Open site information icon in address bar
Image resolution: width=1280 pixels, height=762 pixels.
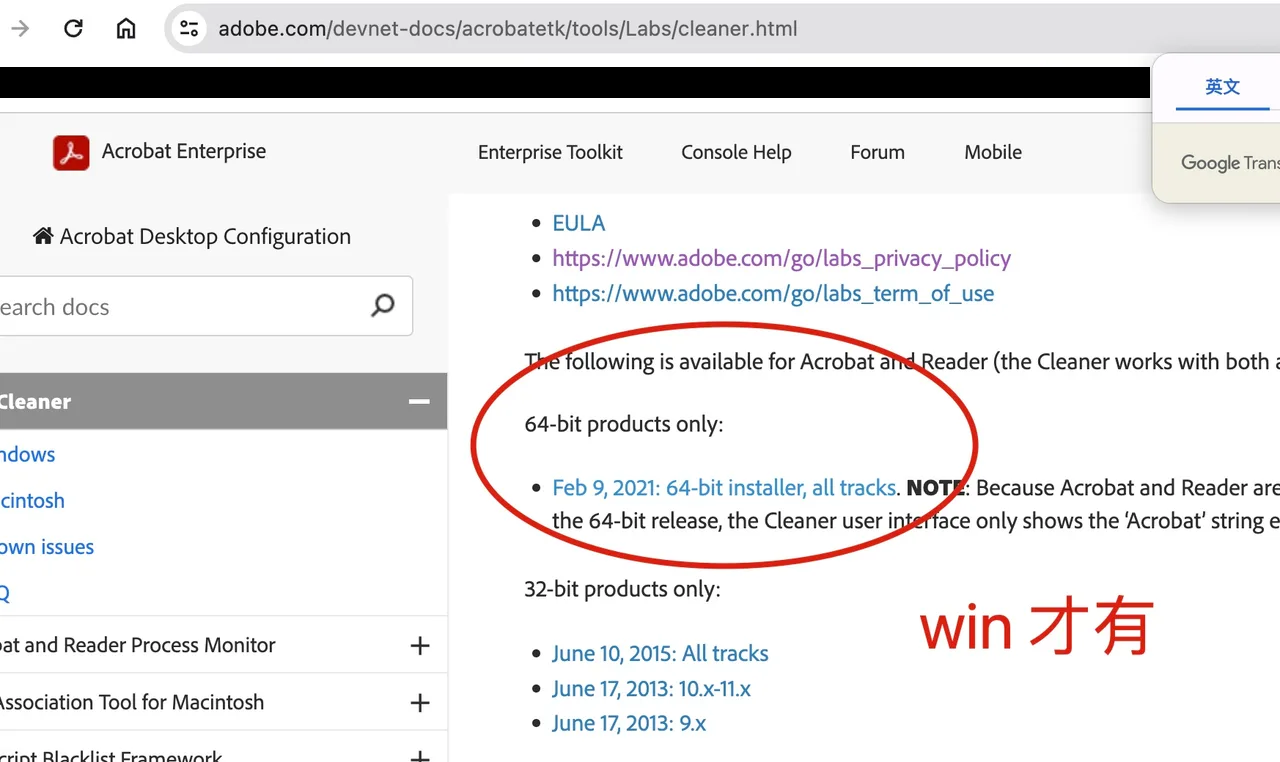tap(190, 28)
